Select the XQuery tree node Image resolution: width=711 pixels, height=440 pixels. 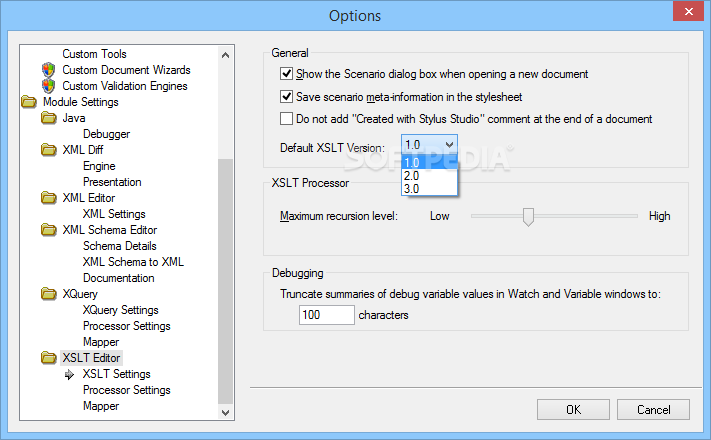coord(80,294)
